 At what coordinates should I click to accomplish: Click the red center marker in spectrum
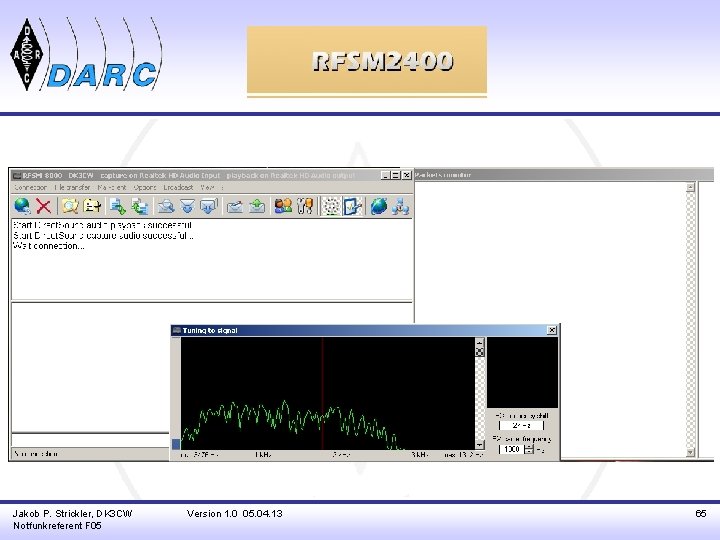(322, 394)
